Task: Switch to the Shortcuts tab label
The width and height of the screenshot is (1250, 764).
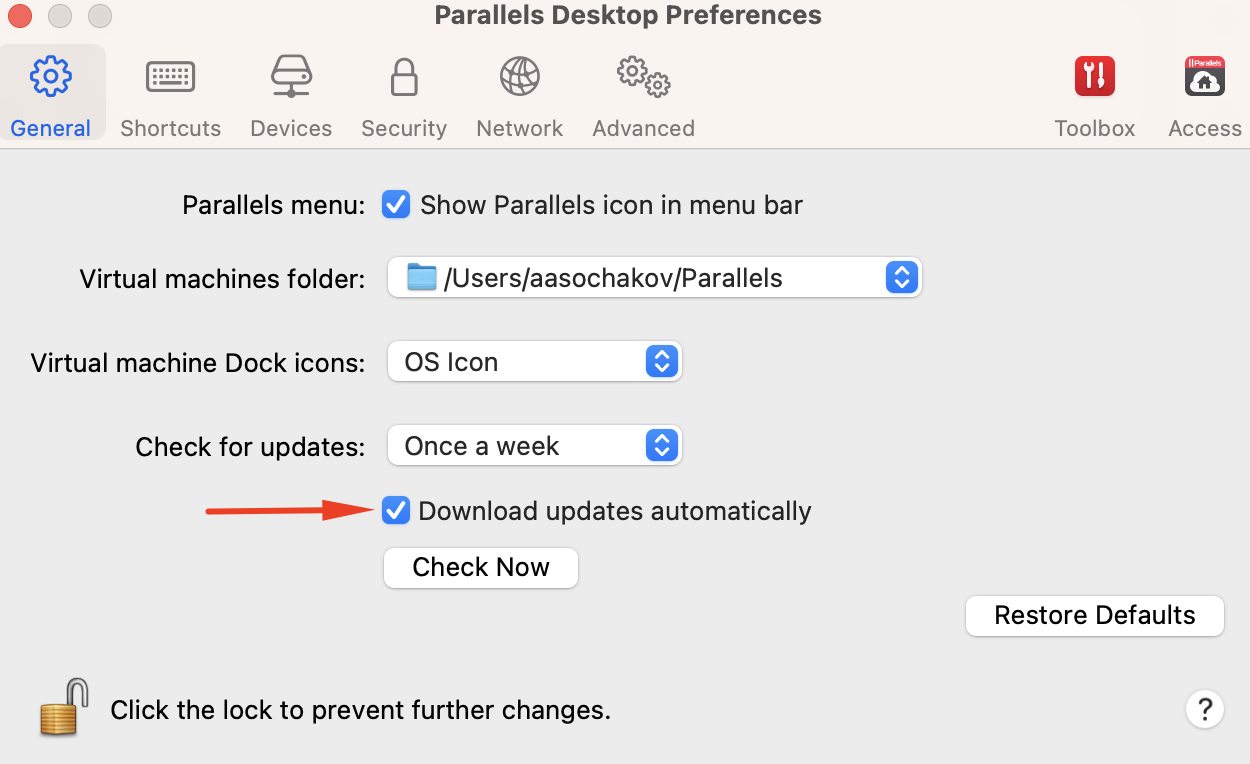Action: [x=171, y=129]
